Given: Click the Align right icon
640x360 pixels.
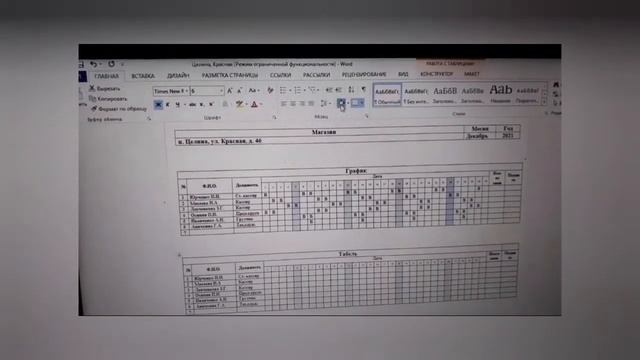Looking at the screenshot, I should tap(302, 104).
